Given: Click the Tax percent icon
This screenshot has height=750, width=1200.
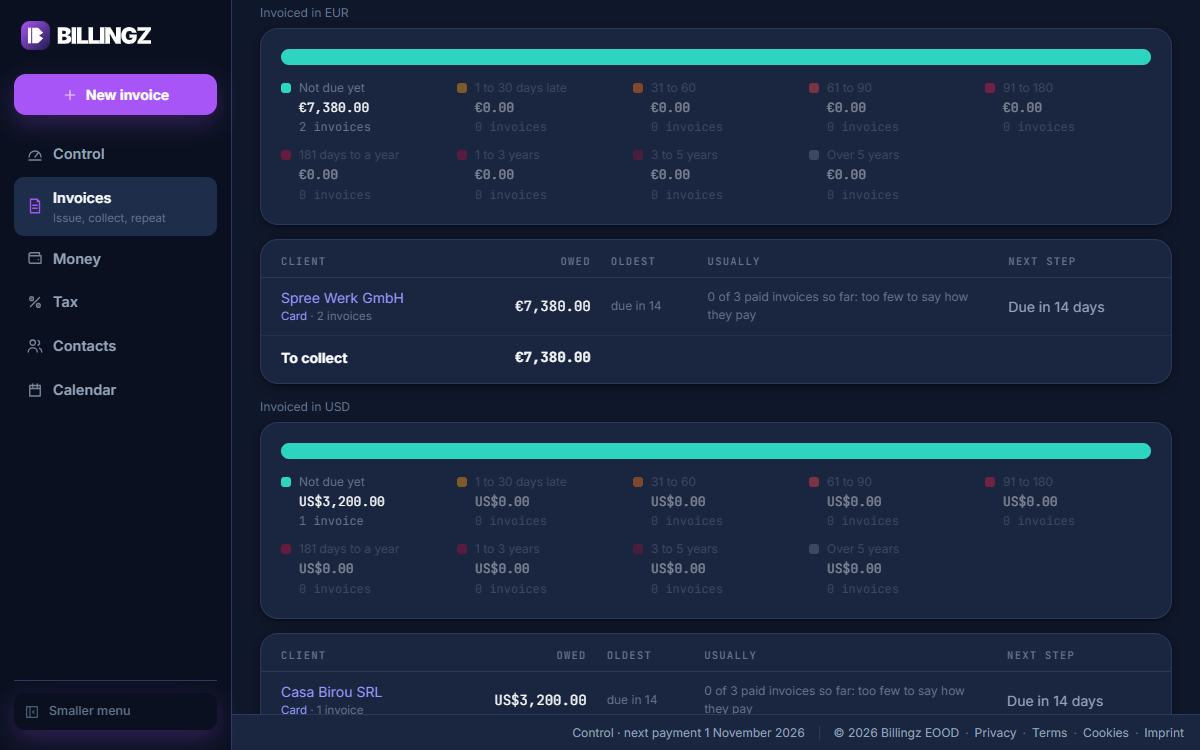Looking at the screenshot, I should point(35,302).
